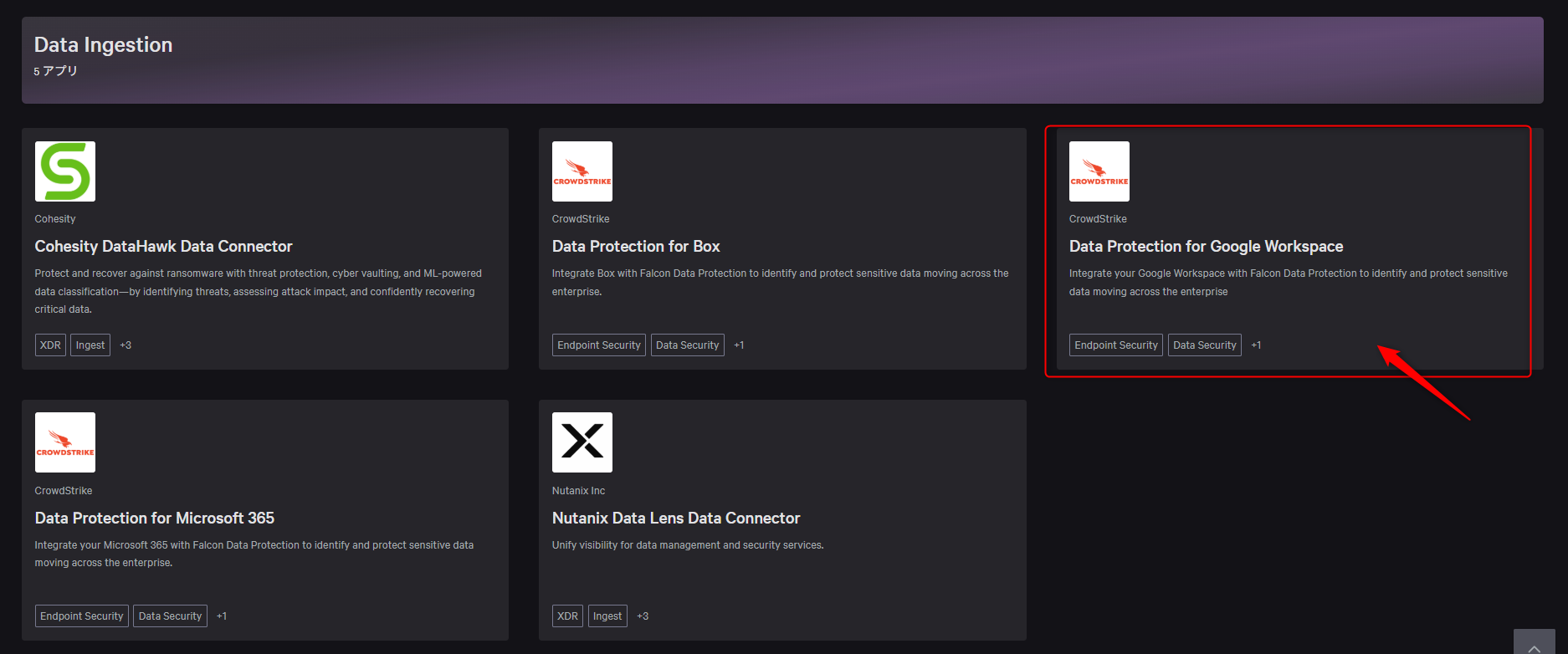Select Data Security tag on Microsoft 365 card

point(170,616)
